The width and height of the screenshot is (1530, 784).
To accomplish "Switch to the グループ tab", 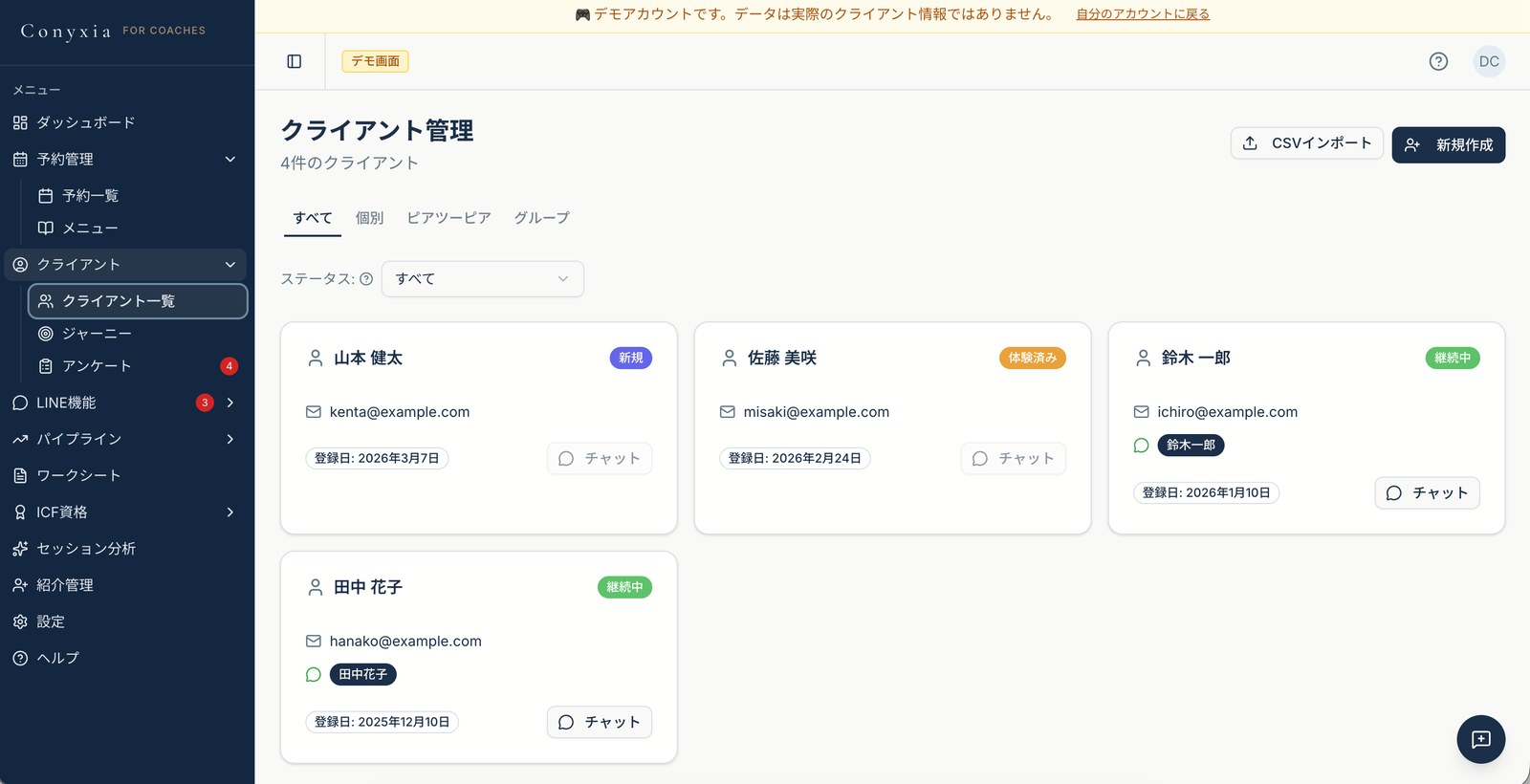I will pyautogui.click(x=541, y=218).
